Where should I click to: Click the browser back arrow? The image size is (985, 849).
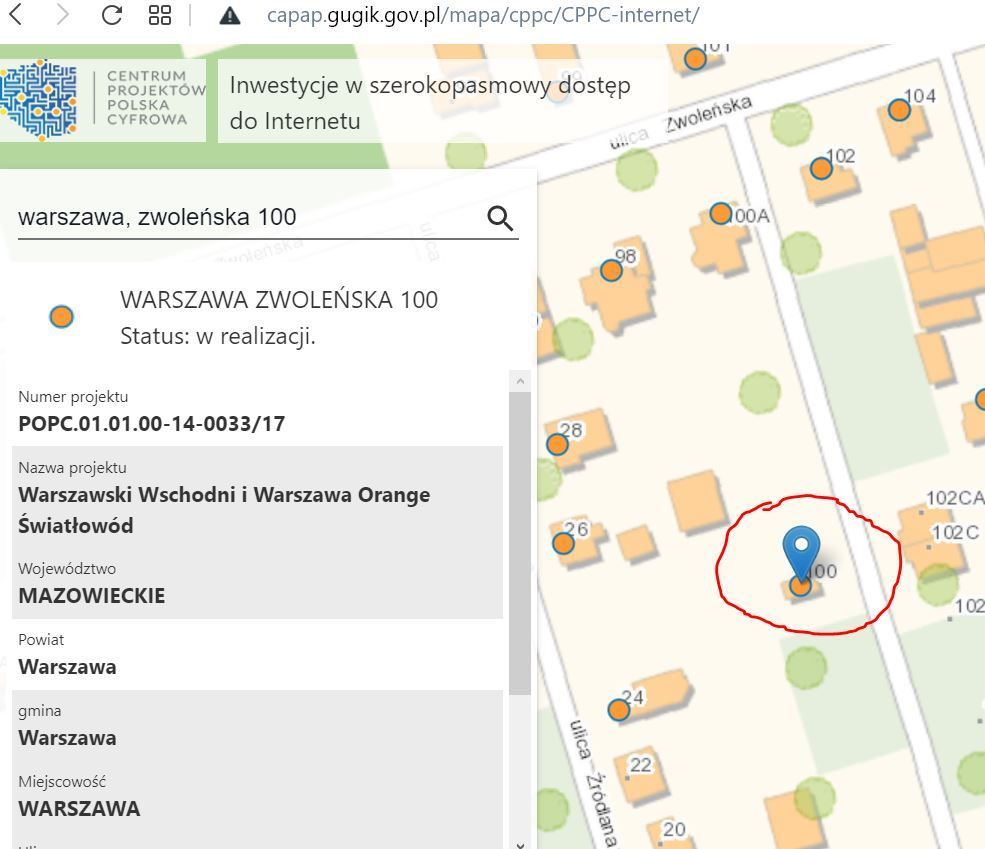click(x=16, y=15)
